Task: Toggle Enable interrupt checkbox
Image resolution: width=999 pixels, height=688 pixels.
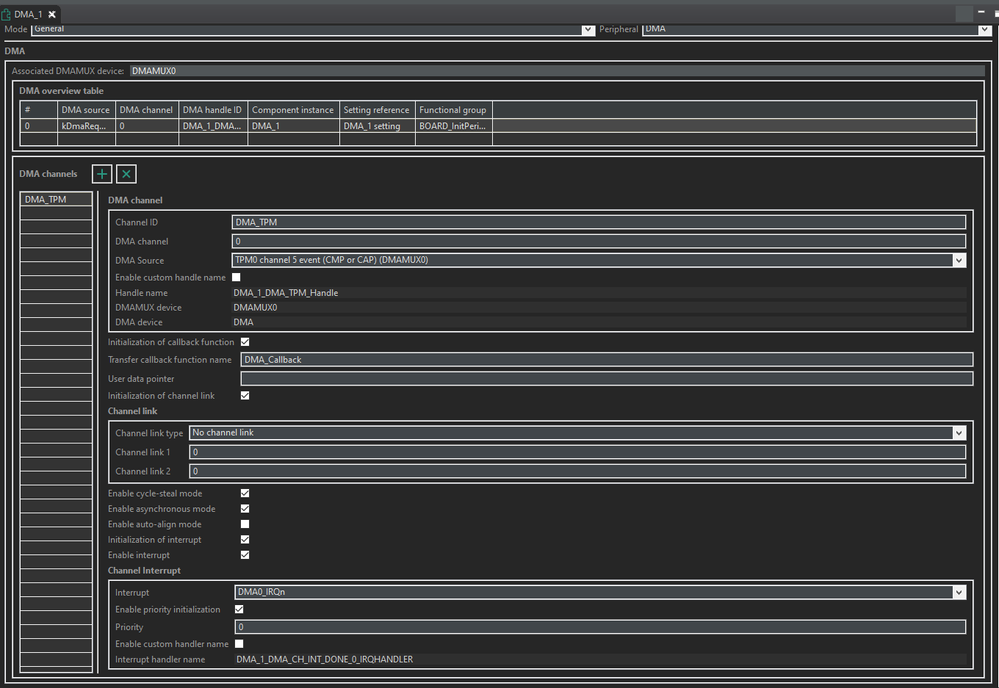Action: coord(245,555)
